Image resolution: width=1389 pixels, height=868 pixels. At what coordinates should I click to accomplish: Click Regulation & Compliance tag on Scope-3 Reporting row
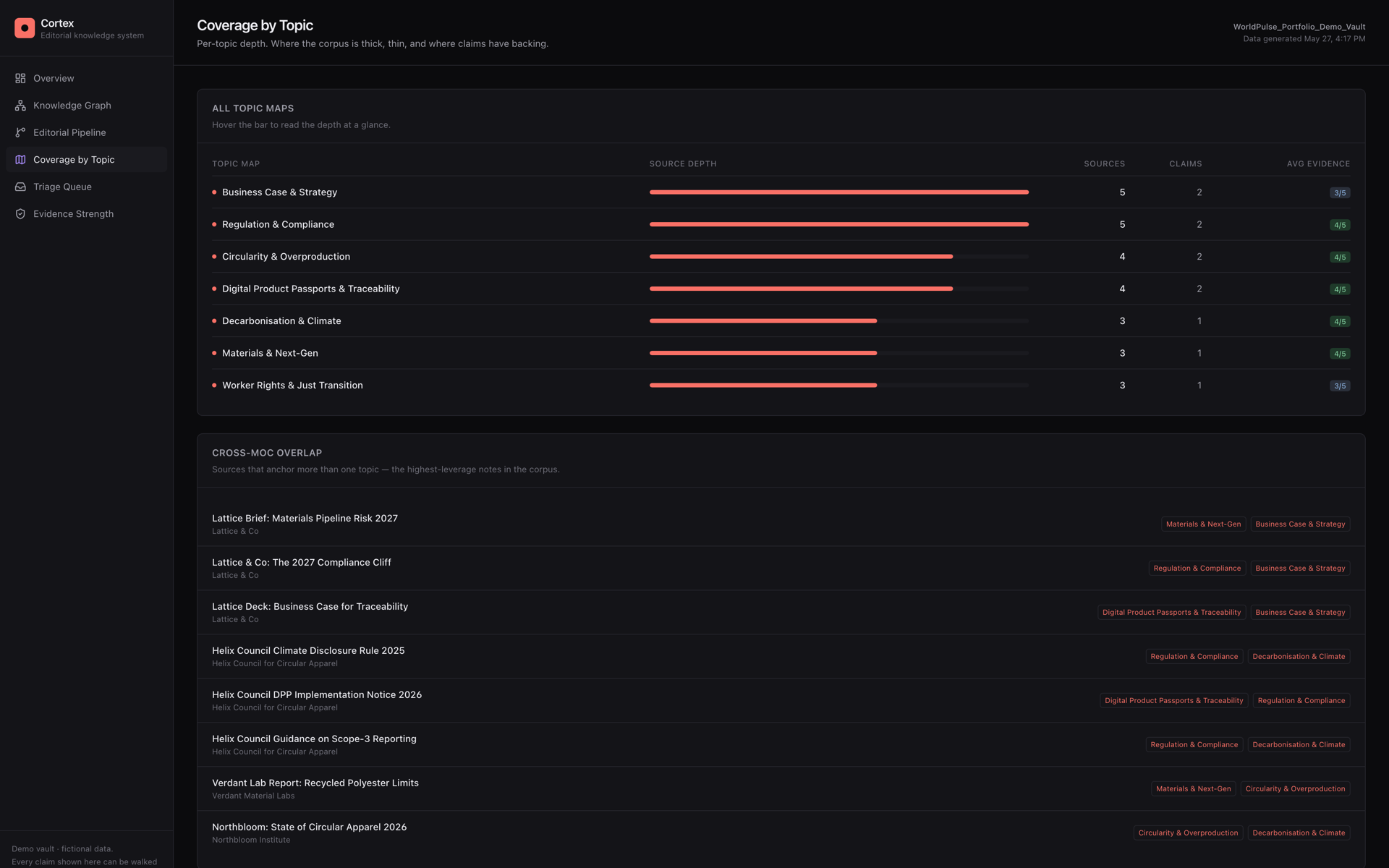click(1194, 745)
